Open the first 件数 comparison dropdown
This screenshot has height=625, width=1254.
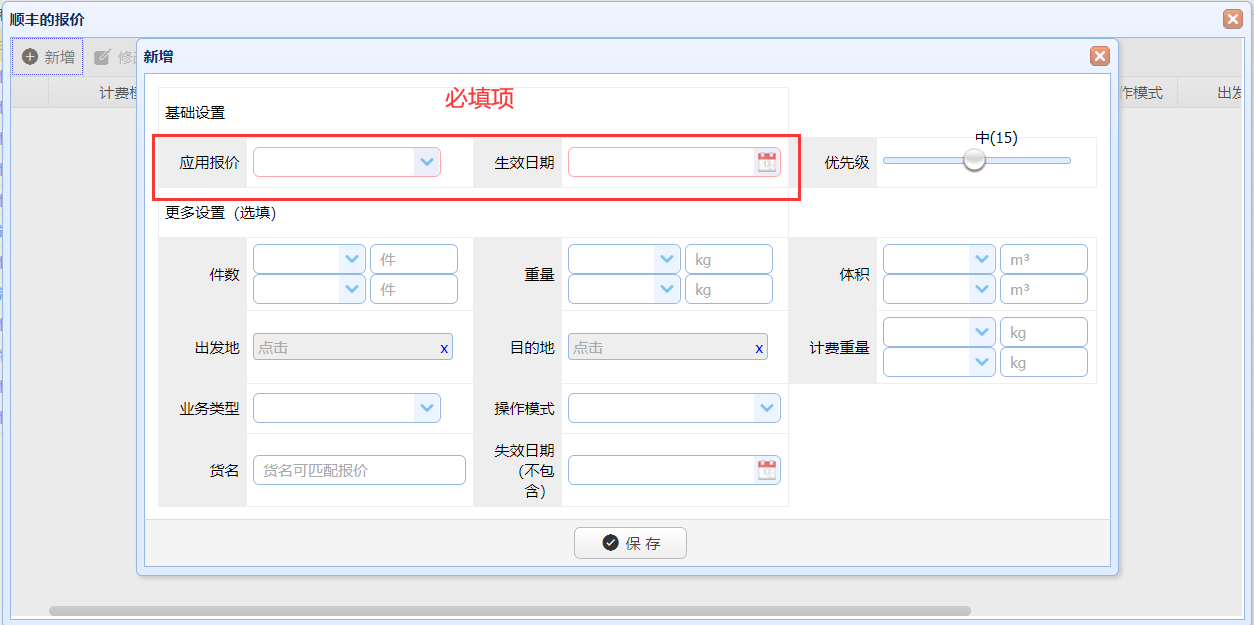[352, 259]
